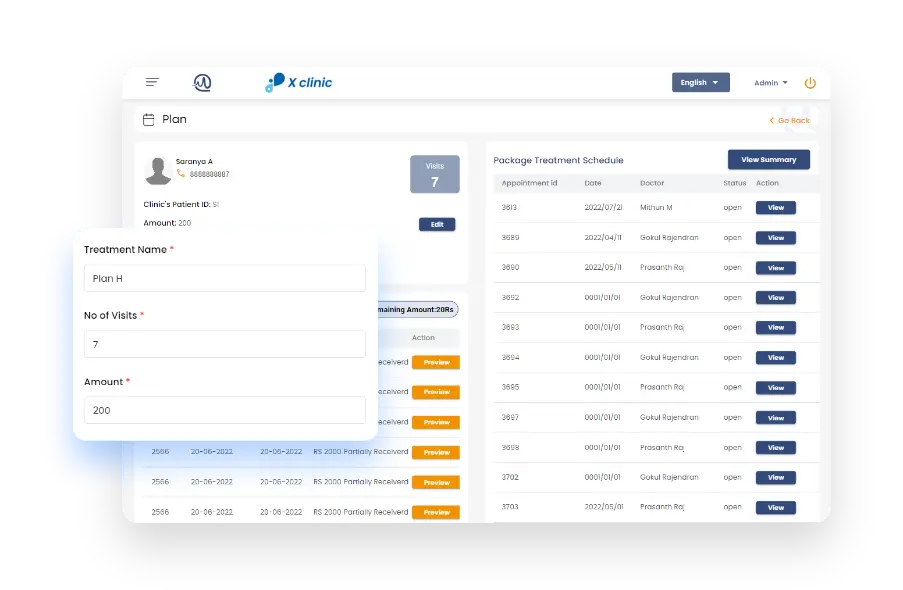Click the Visits 7 counter badge

(x=434, y=174)
